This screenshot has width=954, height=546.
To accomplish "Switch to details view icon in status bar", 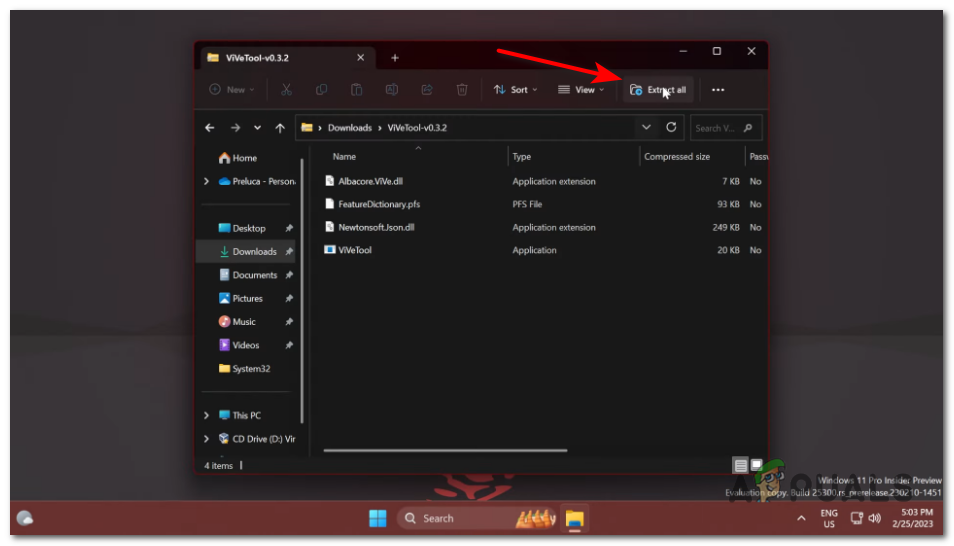I will tap(740, 466).
